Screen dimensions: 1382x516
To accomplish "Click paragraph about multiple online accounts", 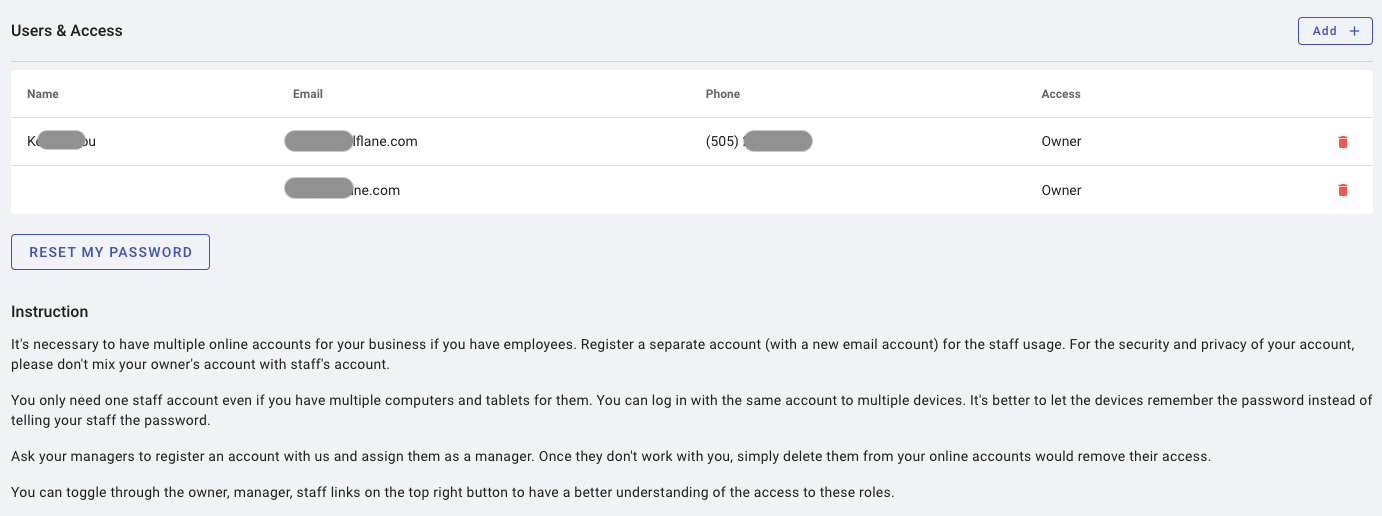I will 682,354.
